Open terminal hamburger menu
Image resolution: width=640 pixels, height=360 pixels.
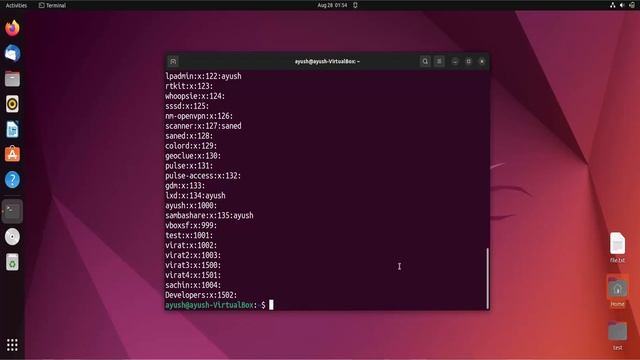point(439,62)
